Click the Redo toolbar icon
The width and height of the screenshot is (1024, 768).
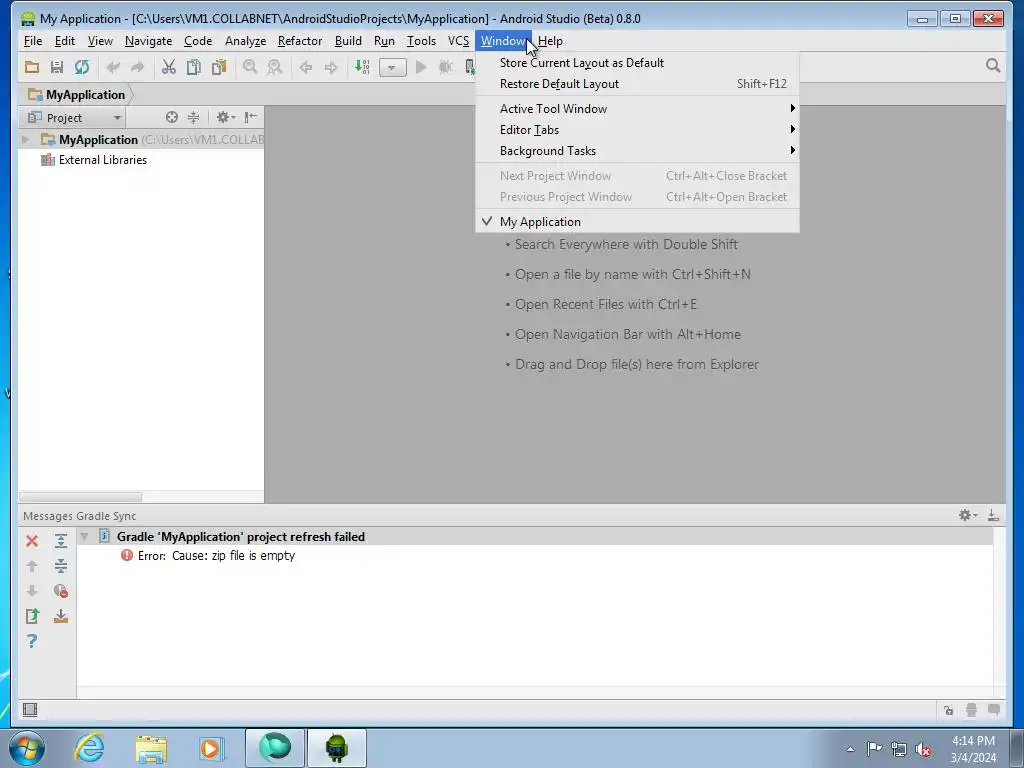pos(137,67)
